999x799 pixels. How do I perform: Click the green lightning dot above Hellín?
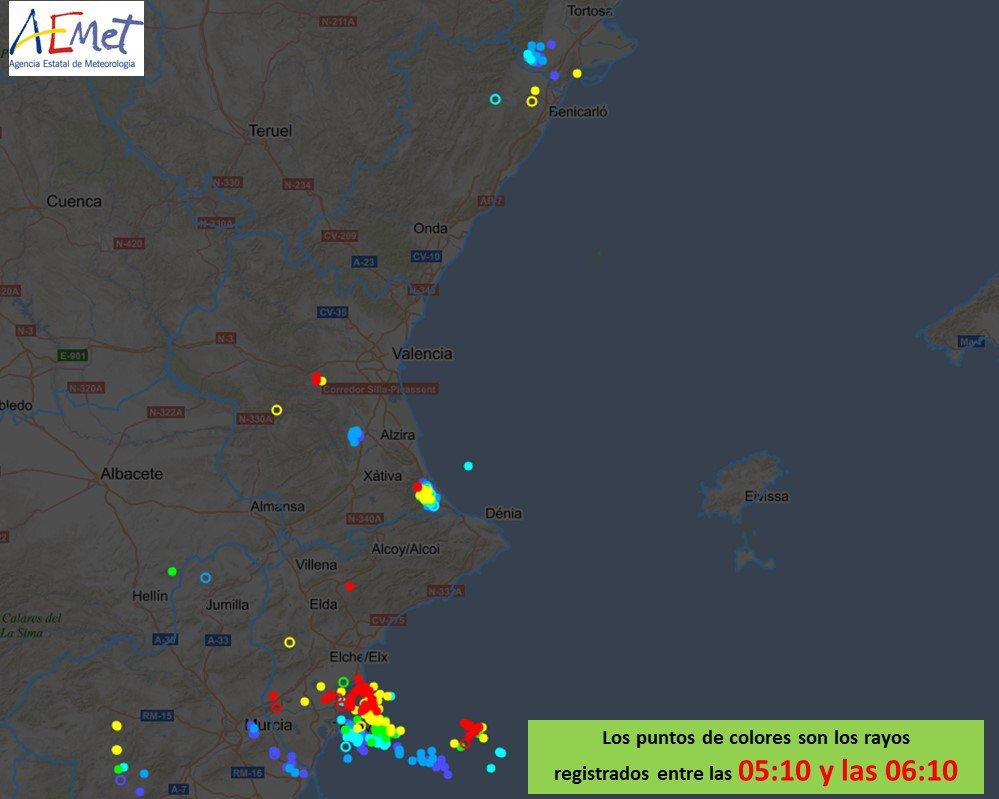pos(172,571)
